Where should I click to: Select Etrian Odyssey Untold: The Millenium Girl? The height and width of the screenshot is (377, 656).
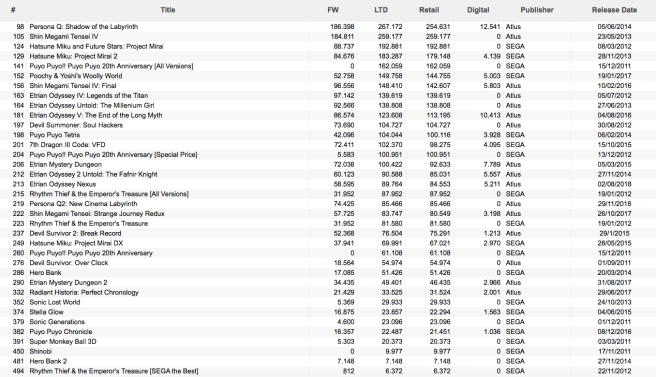click(x=92, y=105)
